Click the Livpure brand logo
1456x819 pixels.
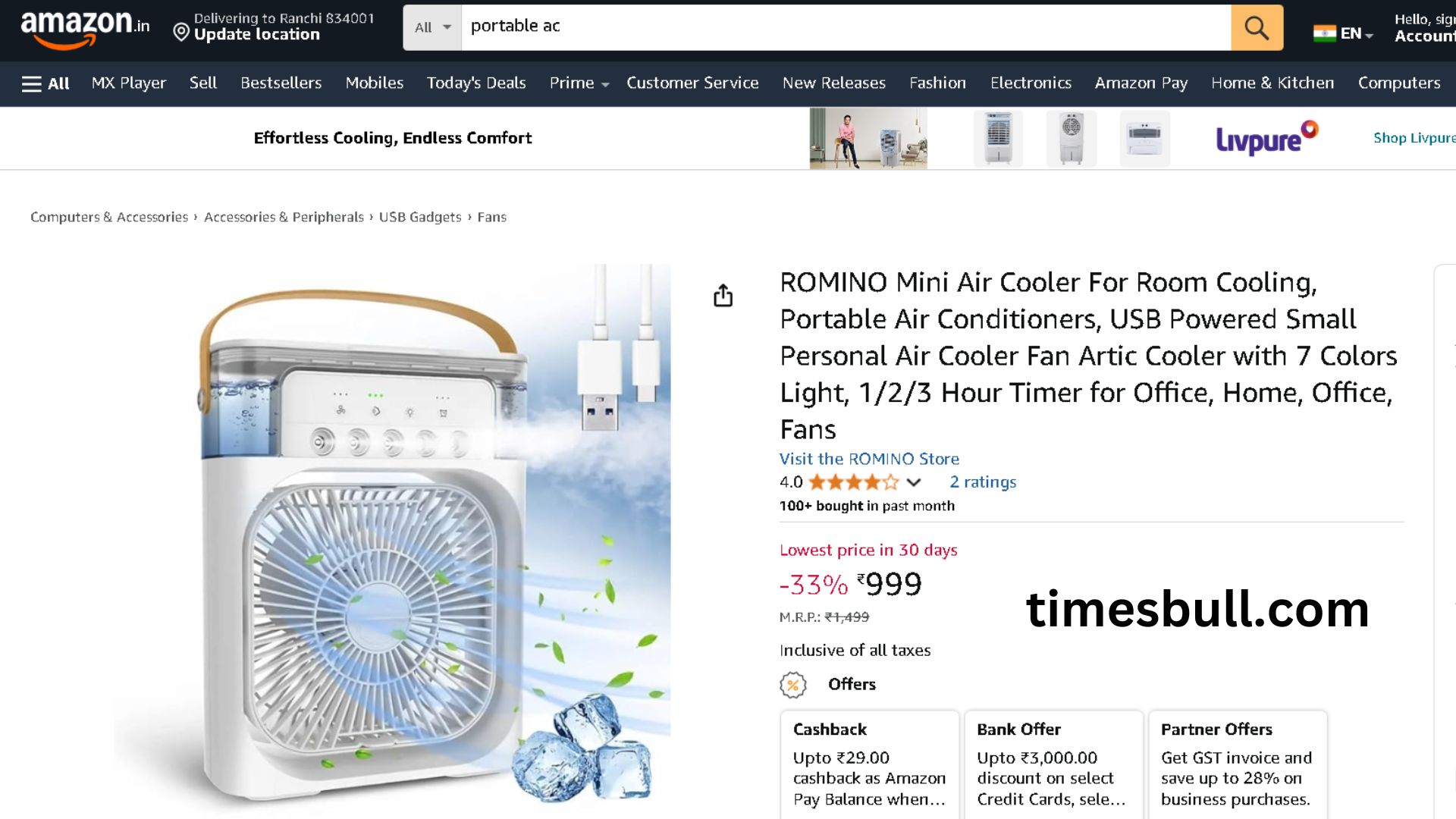pos(1266,139)
